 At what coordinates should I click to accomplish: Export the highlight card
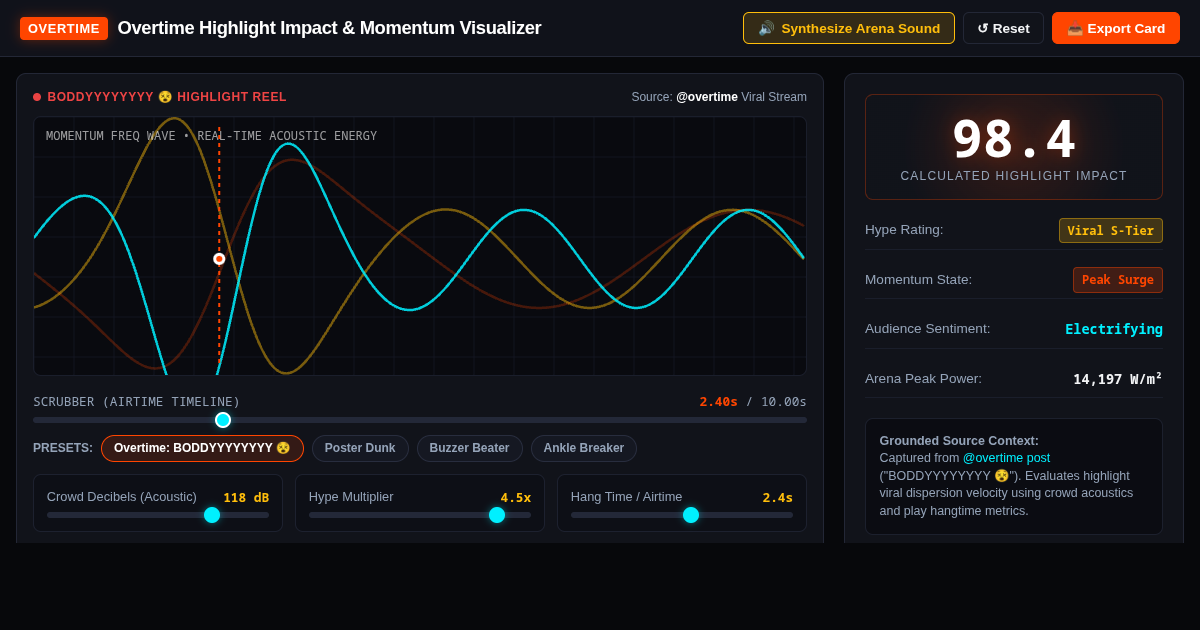tap(1116, 28)
